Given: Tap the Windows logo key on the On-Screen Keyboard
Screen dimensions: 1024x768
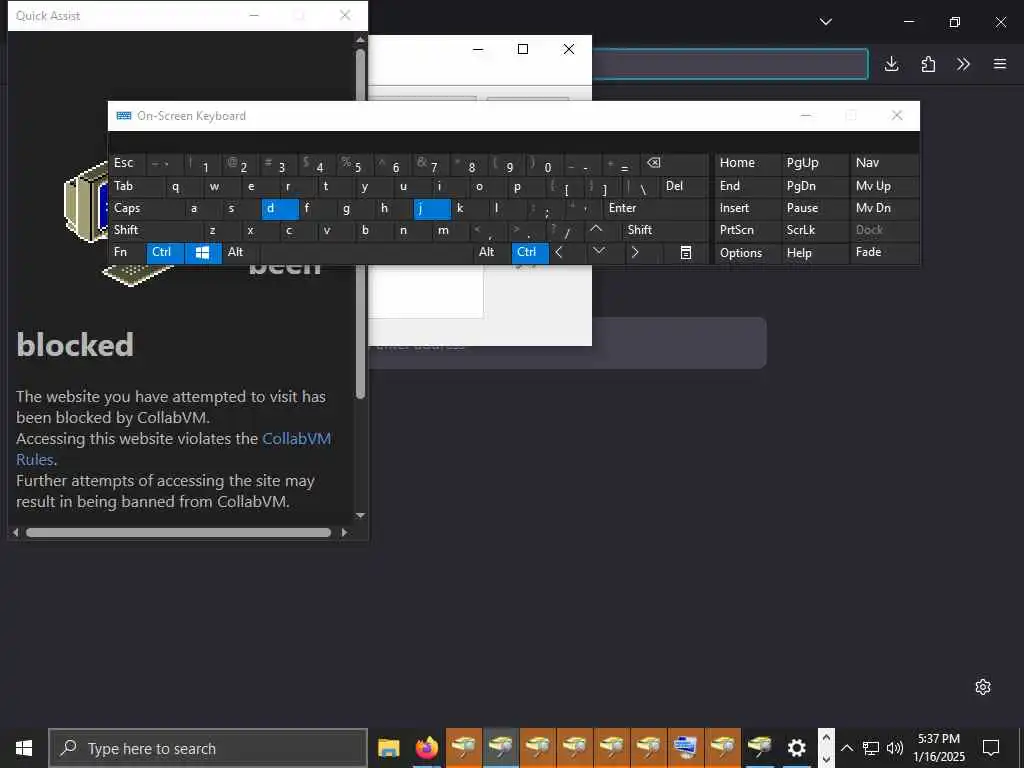Looking at the screenshot, I should click(x=203, y=253).
